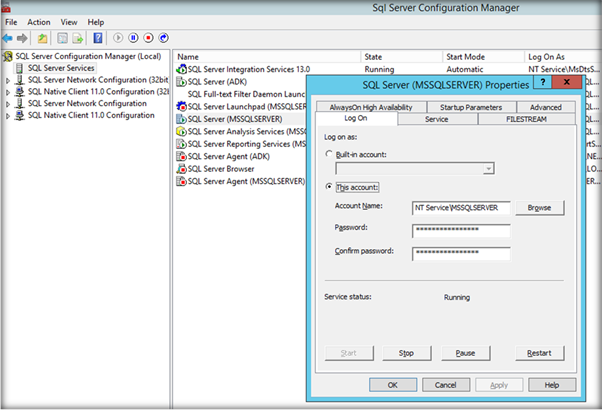Image resolution: width=602 pixels, height=410 pixels.
Task: Click the Forward arrow toolbar icon
Action: [22, 38]
